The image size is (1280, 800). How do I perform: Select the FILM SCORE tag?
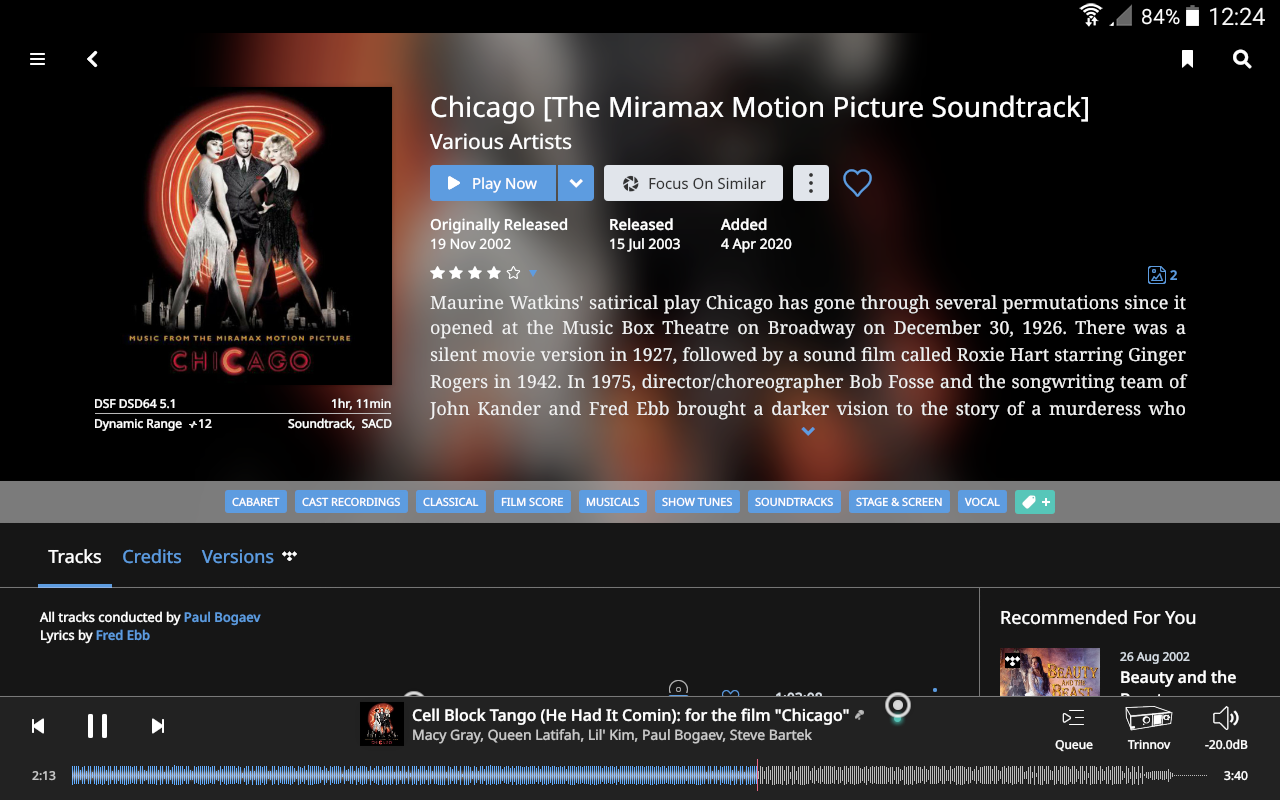(x=532, y=502)
